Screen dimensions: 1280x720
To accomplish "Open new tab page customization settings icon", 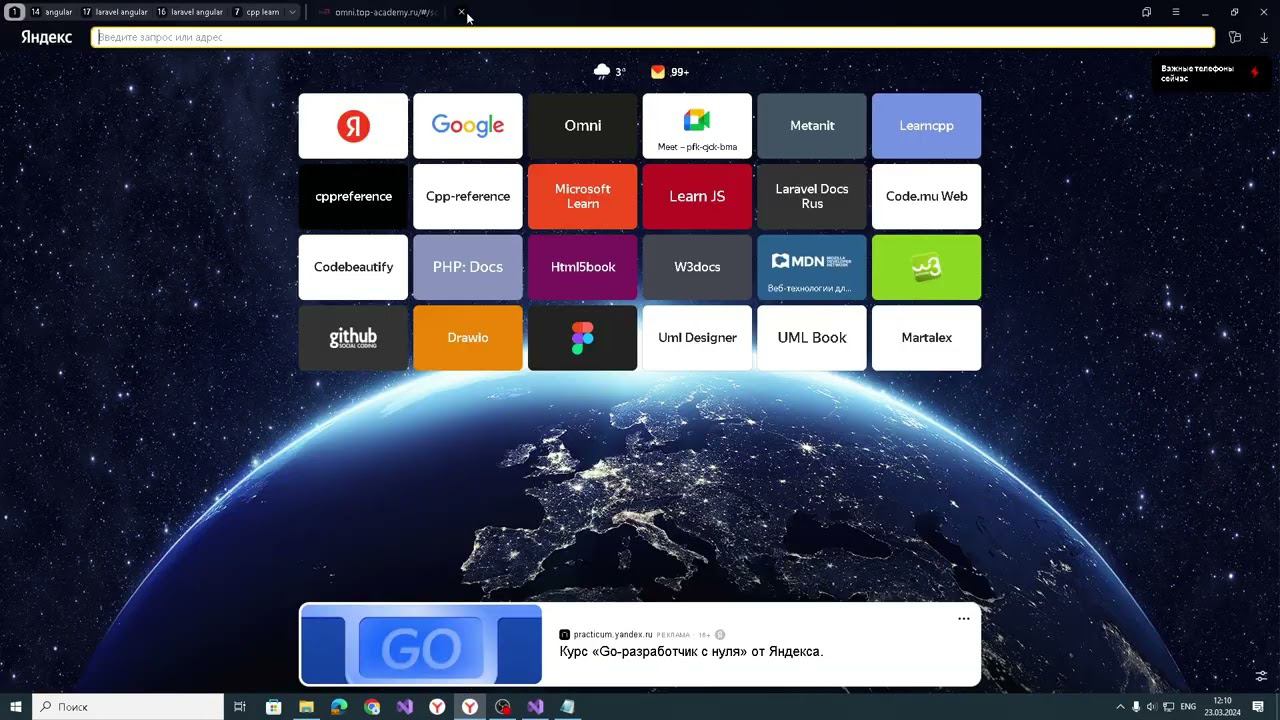I will pyautogui.click(x=1262, y=676).
